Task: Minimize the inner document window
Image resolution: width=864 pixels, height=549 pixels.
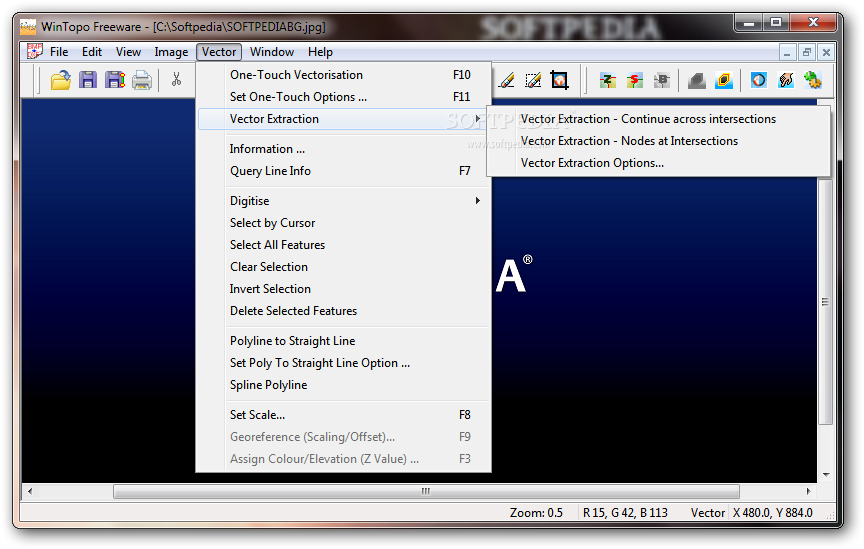Action: [x=787, y=53]
